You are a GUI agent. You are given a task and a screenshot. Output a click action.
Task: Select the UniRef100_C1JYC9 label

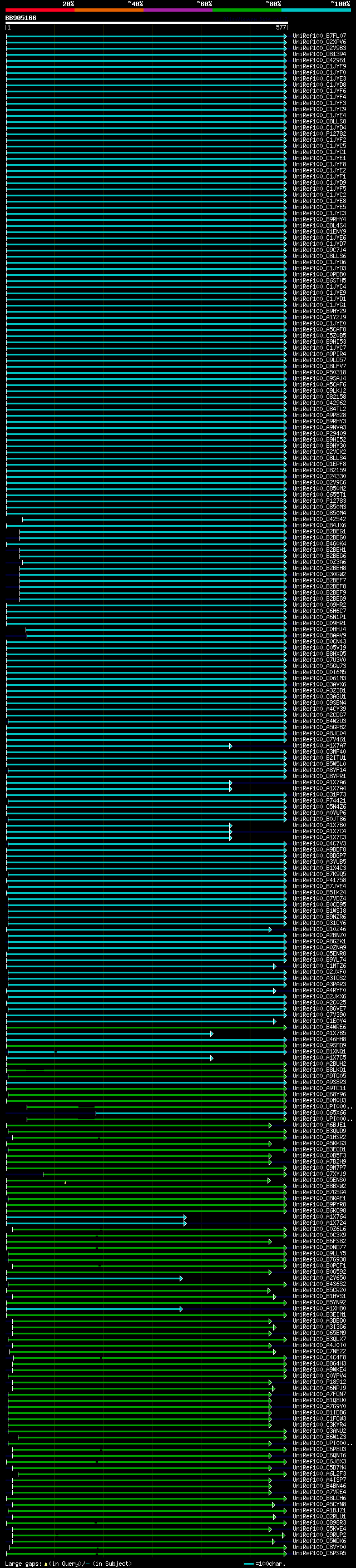point(319,110)
